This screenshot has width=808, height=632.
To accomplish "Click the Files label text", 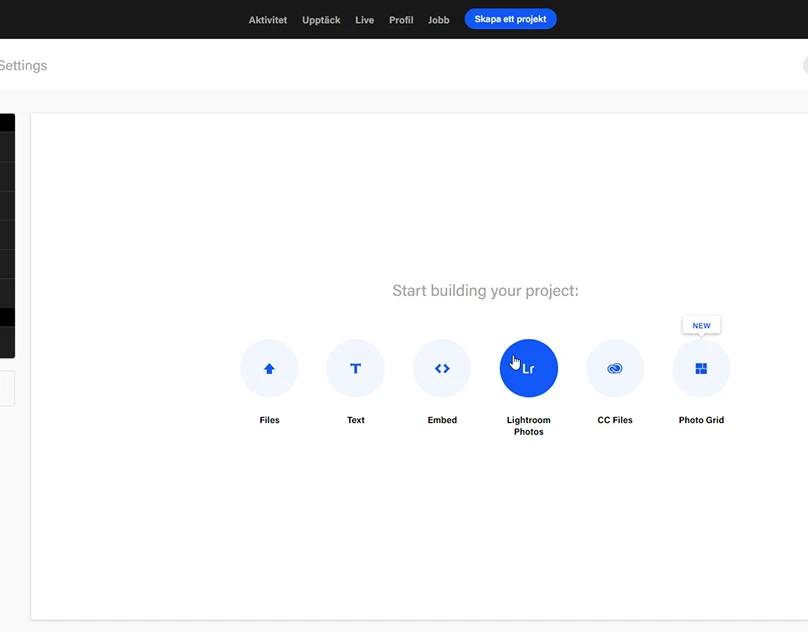I will [269, 420].
